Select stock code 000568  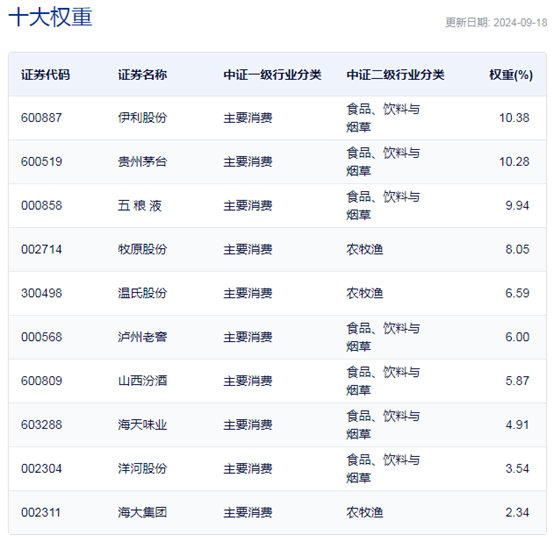coord(41,337)
